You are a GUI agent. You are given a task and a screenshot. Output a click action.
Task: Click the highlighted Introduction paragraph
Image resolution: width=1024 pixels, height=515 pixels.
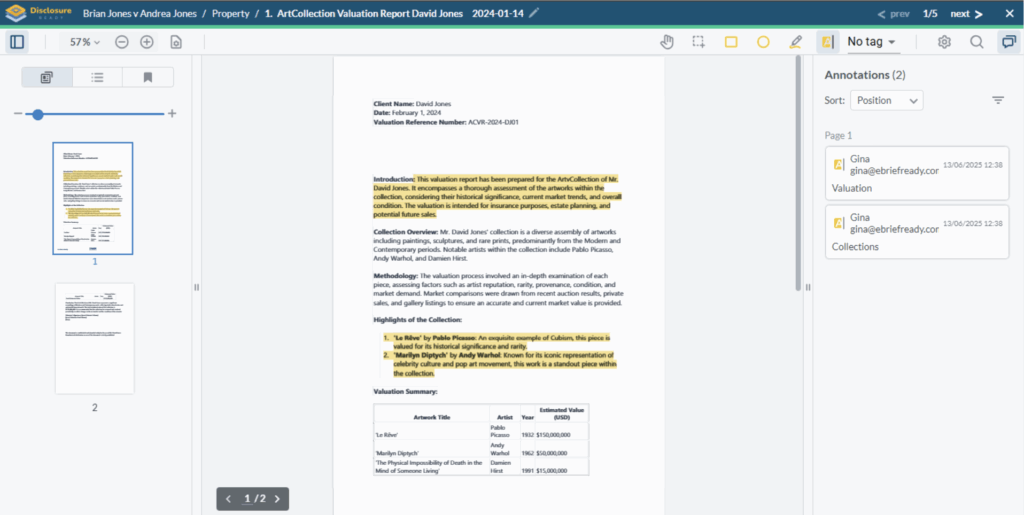click(x=497, y=196)
